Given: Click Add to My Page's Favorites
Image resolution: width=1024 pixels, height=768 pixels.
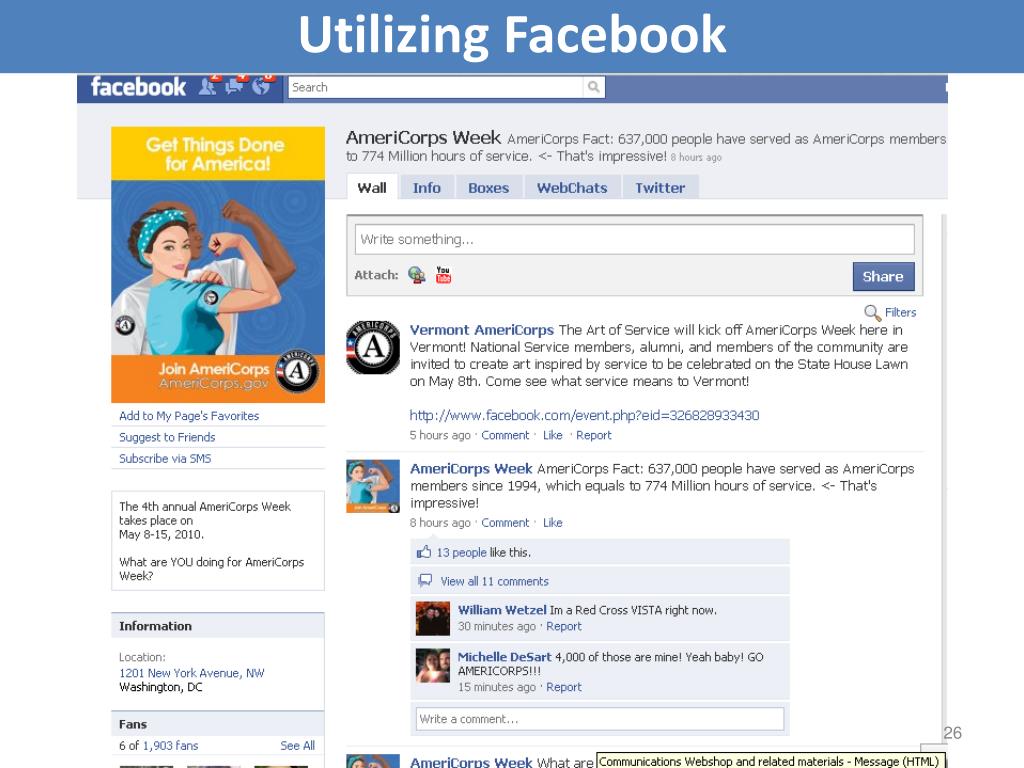Looking at the screenshot, I should (x=189, y=416).
